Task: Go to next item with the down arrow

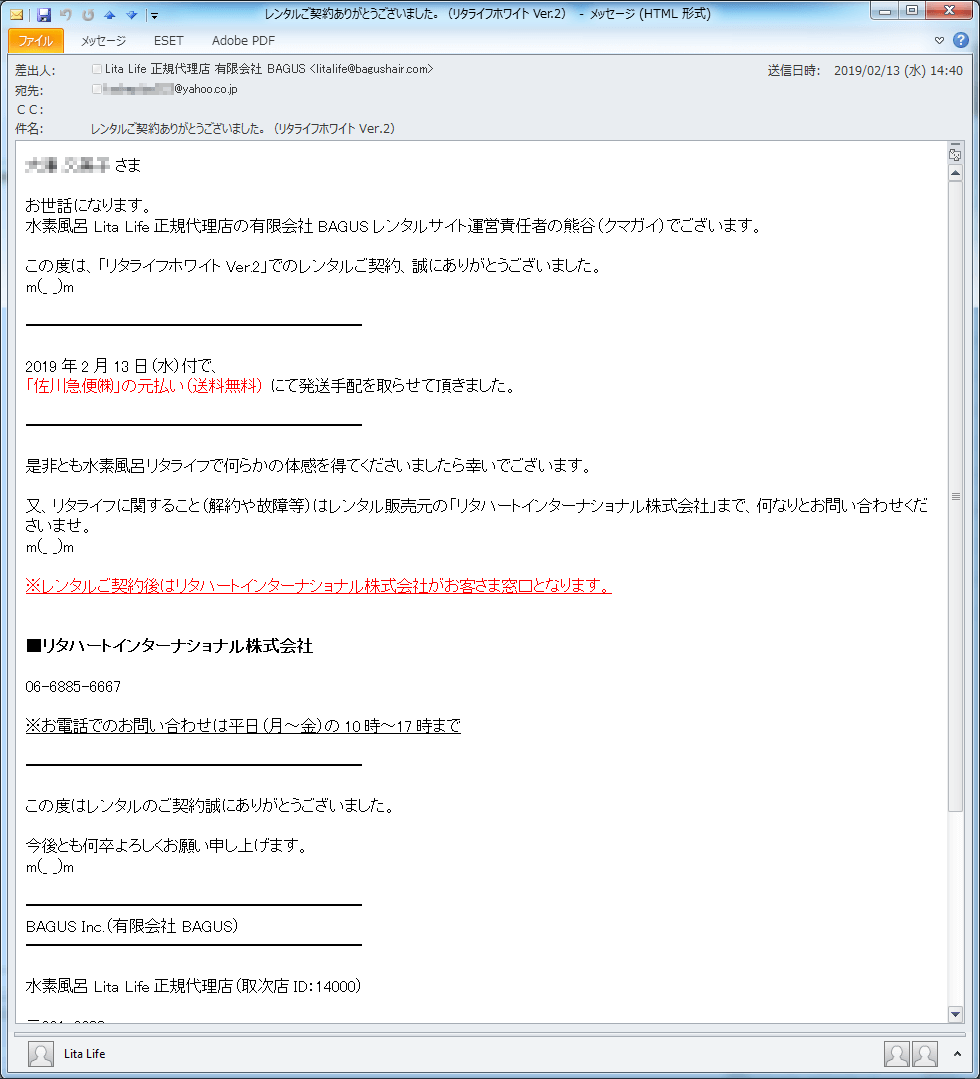Action: [131, 14]
